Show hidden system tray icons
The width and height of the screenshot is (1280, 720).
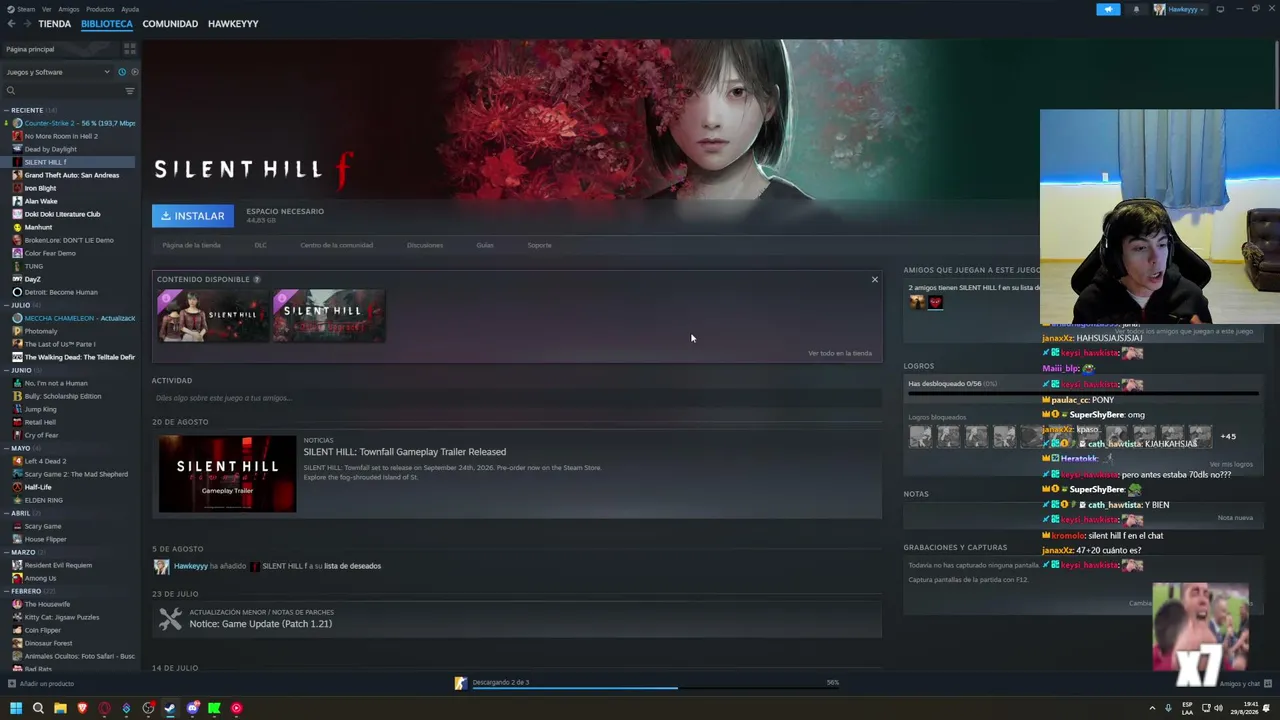1152,708
